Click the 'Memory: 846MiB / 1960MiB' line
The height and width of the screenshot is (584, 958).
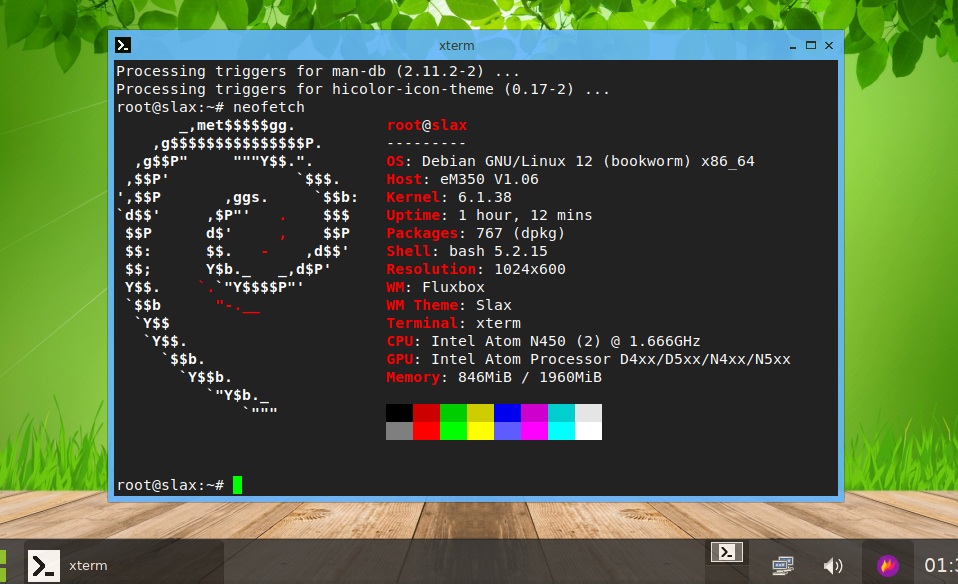[494, 378]
